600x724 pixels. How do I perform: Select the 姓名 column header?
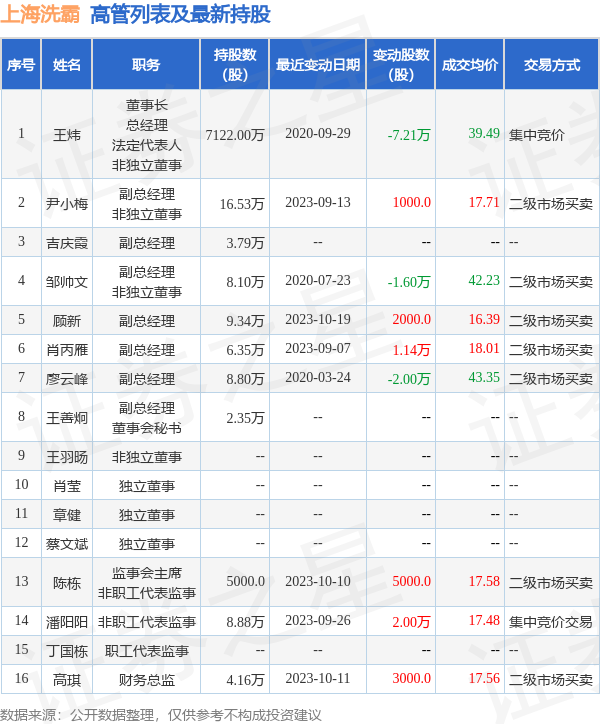pyautogui.click(x=67, y=65)
